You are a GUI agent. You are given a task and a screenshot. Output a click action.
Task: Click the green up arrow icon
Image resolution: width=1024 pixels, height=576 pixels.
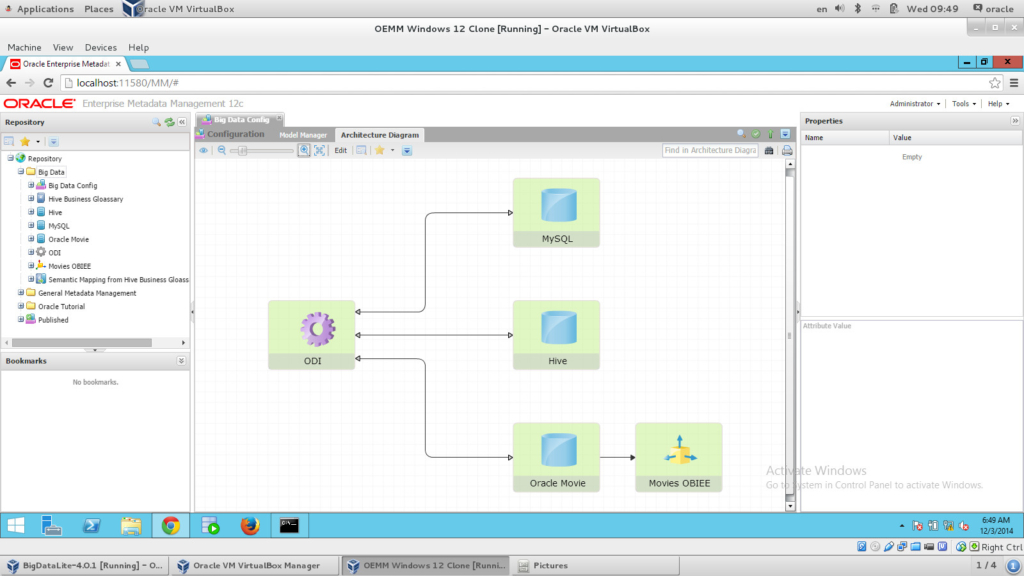coord(771,134)
